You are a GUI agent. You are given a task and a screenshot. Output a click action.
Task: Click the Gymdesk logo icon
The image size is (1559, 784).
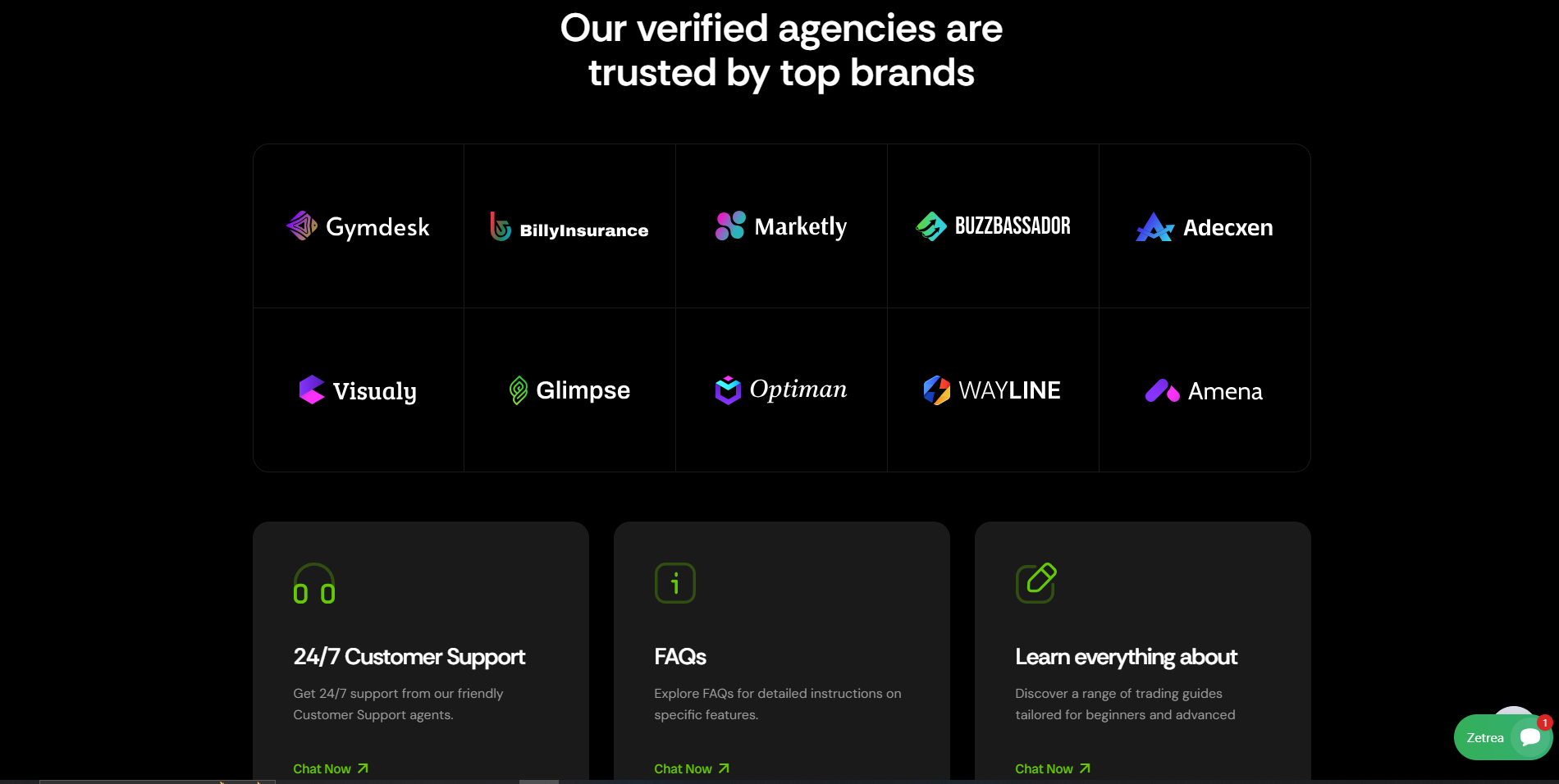click(302, 226)
